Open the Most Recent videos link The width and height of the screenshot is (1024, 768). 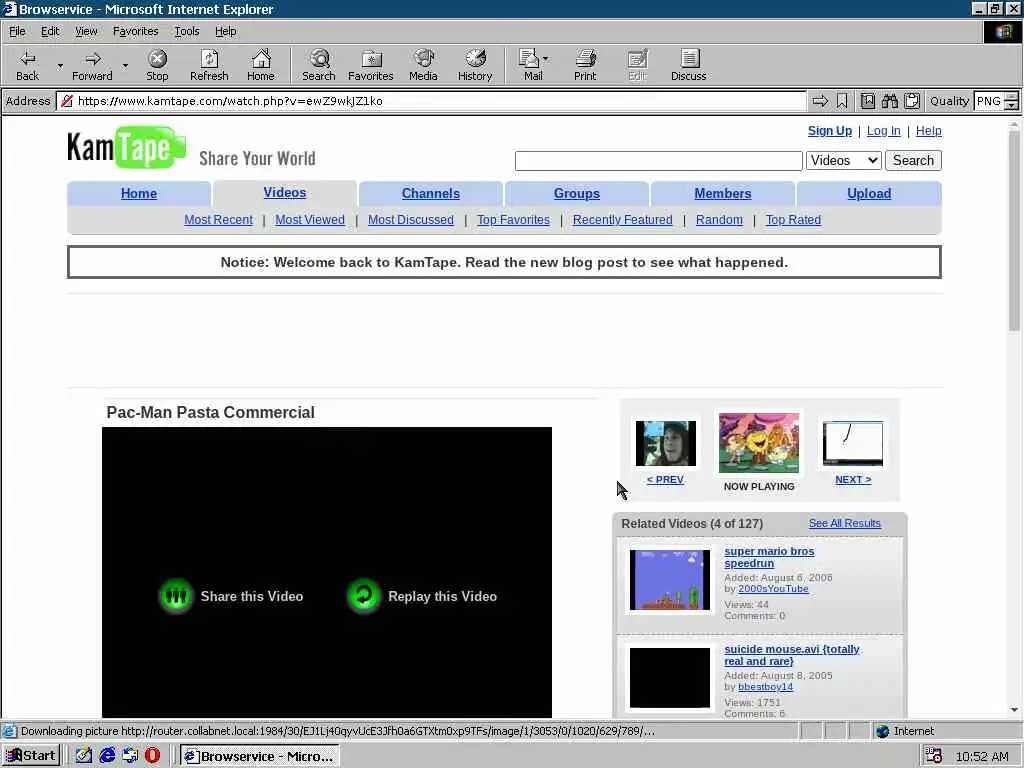pyautogui.click(x=218, y=219)
